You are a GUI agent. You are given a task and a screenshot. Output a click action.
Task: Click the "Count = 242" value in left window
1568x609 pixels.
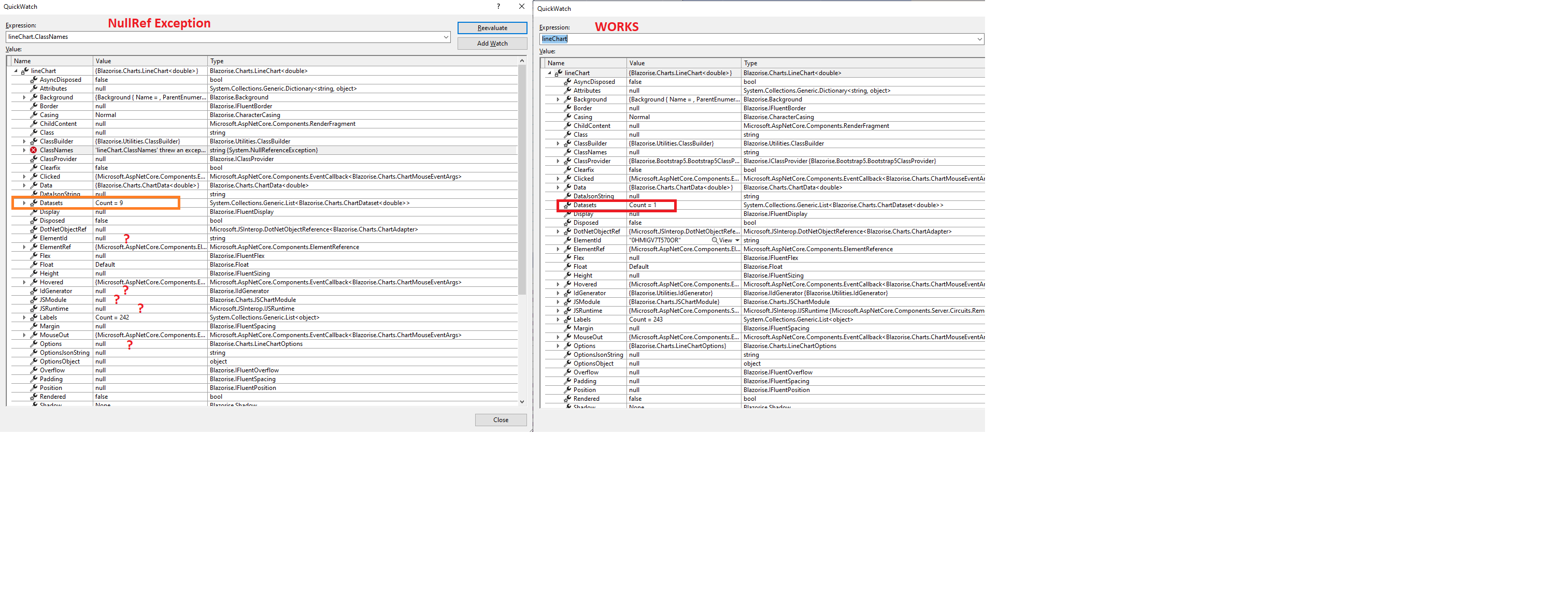click(112, 317)
